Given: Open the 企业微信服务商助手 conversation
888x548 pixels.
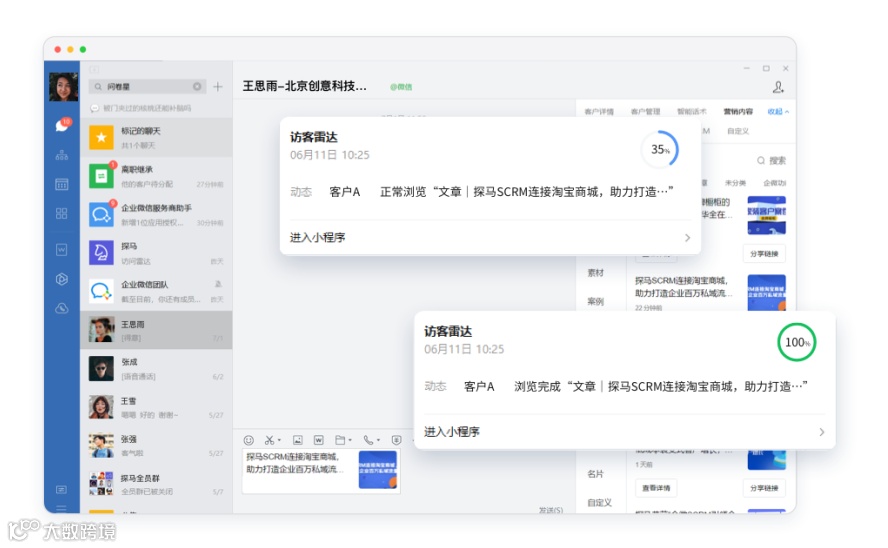Looking at the screenshot, I should [x=156, y=215].
